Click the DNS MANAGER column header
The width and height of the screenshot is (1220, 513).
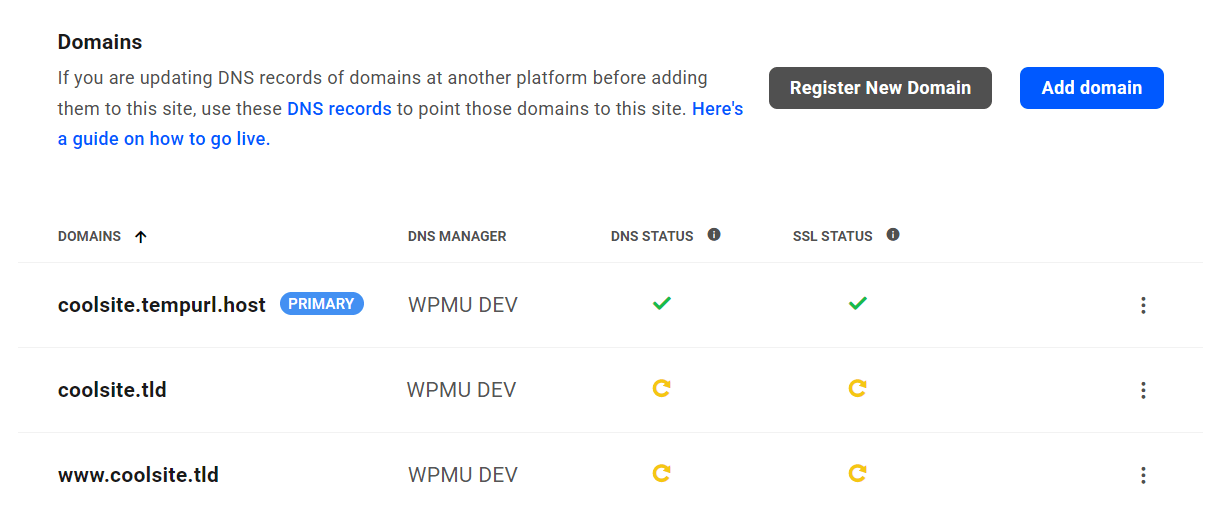tap(457, 236)
